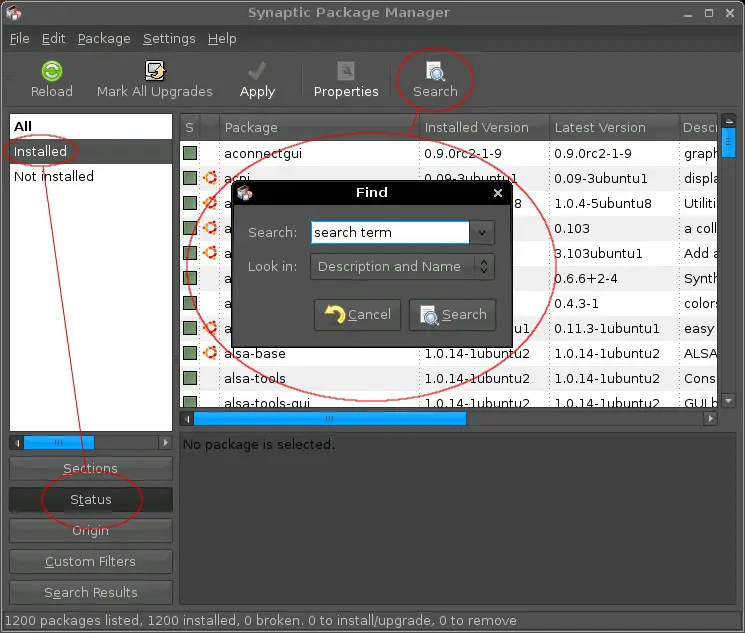Click the Custom Filters button
745x633 pixels.
(x=91, y=562)
